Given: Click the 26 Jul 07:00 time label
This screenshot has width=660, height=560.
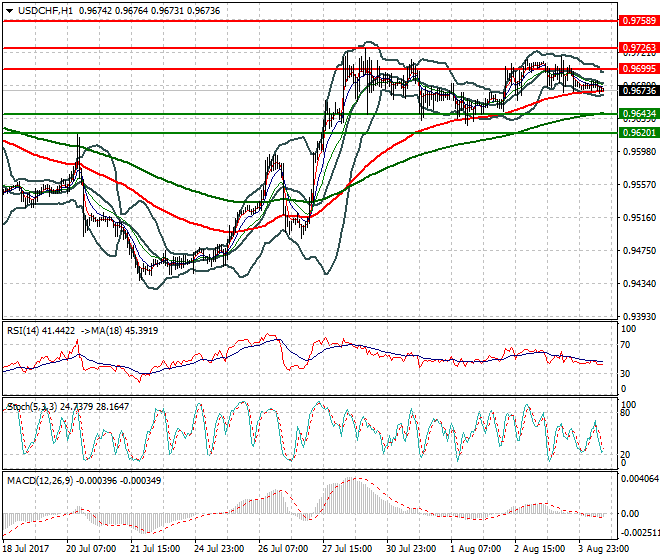Looking at the screenshot, I should click(x=283, y=549).
